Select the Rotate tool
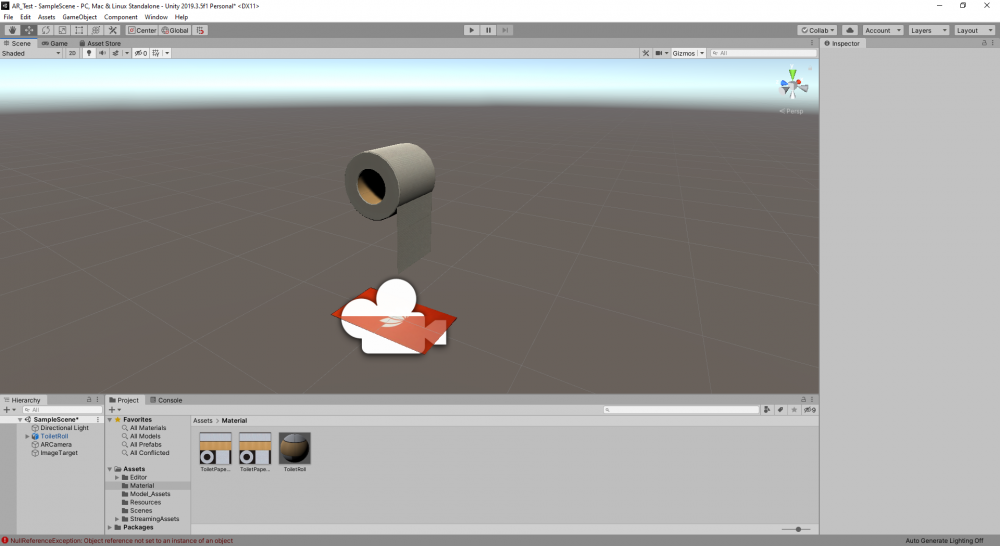The height and width of the screenshot is (546, 1000). [45, 30]
